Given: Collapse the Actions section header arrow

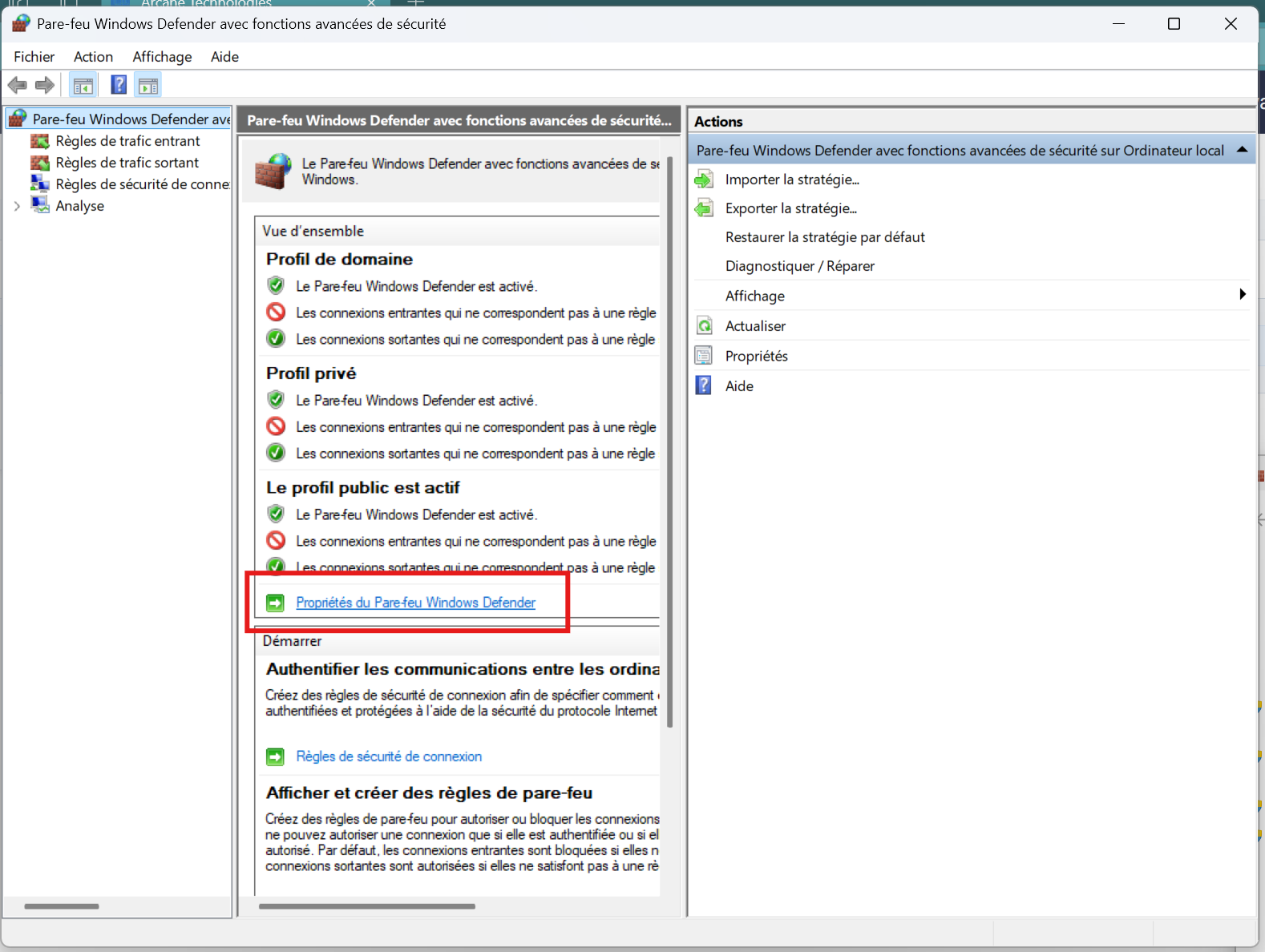Looking at the screenshot, I should click(1242, 150).
